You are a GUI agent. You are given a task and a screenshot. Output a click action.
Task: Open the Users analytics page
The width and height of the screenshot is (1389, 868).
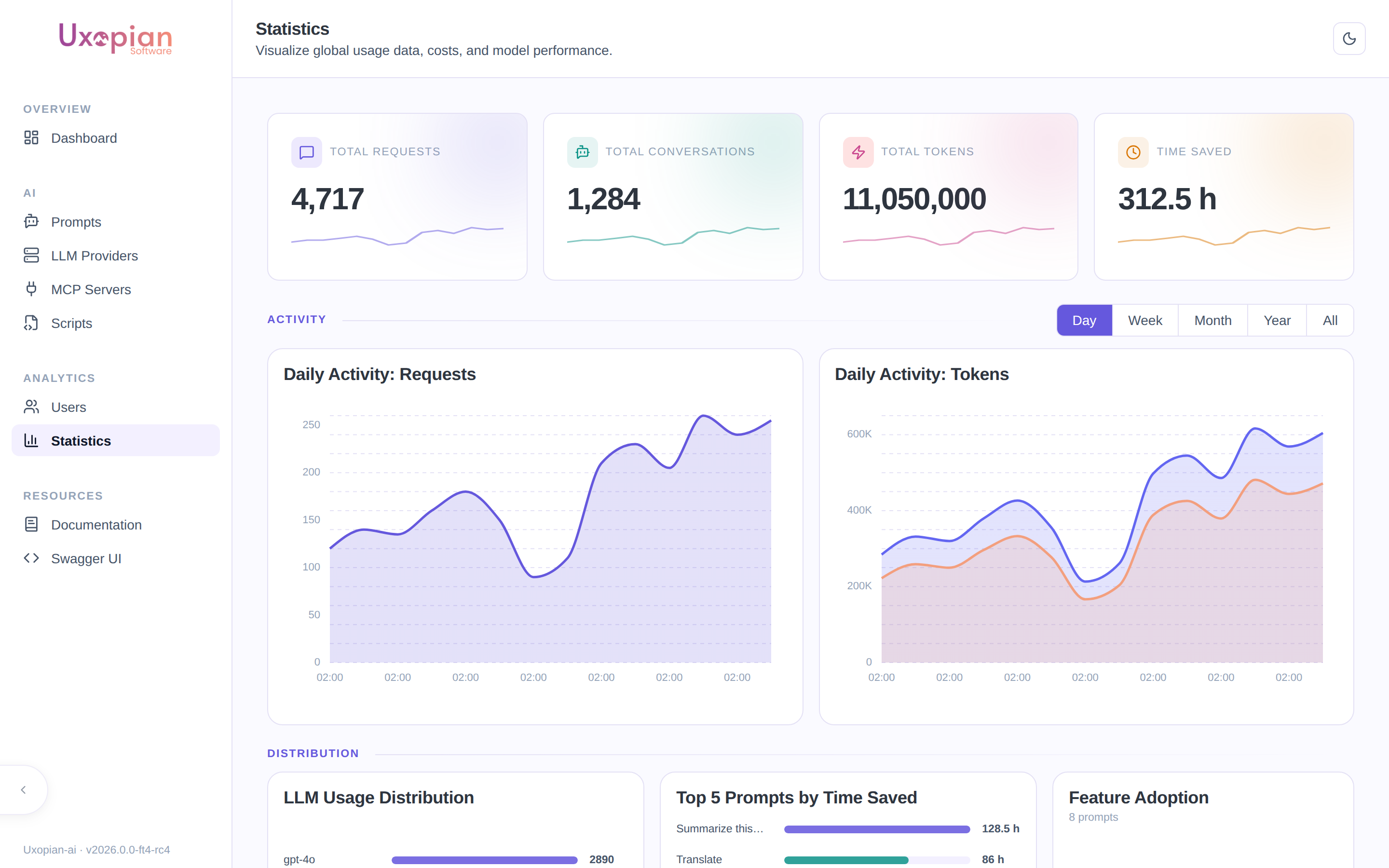point(115,407)
